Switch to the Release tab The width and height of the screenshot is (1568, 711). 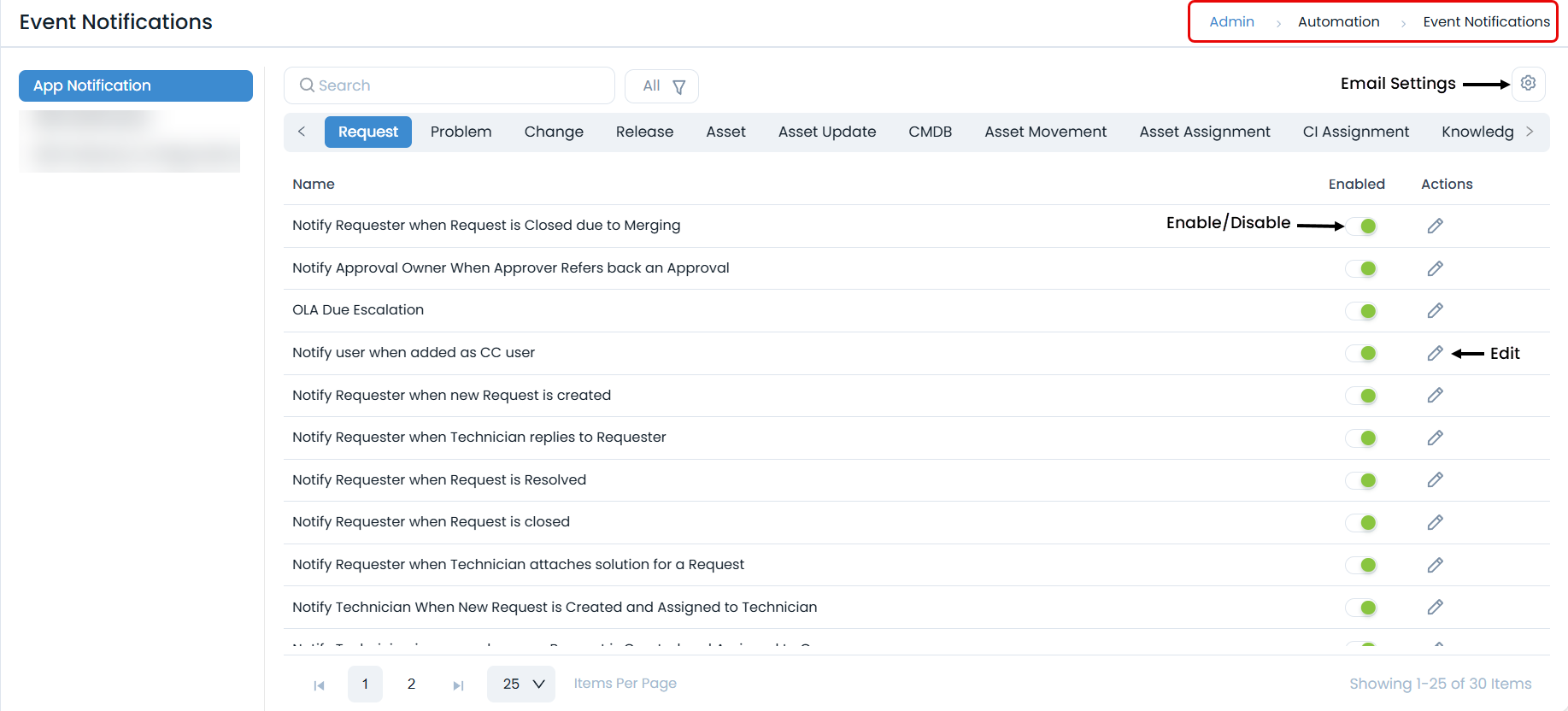tap(644, 132)
